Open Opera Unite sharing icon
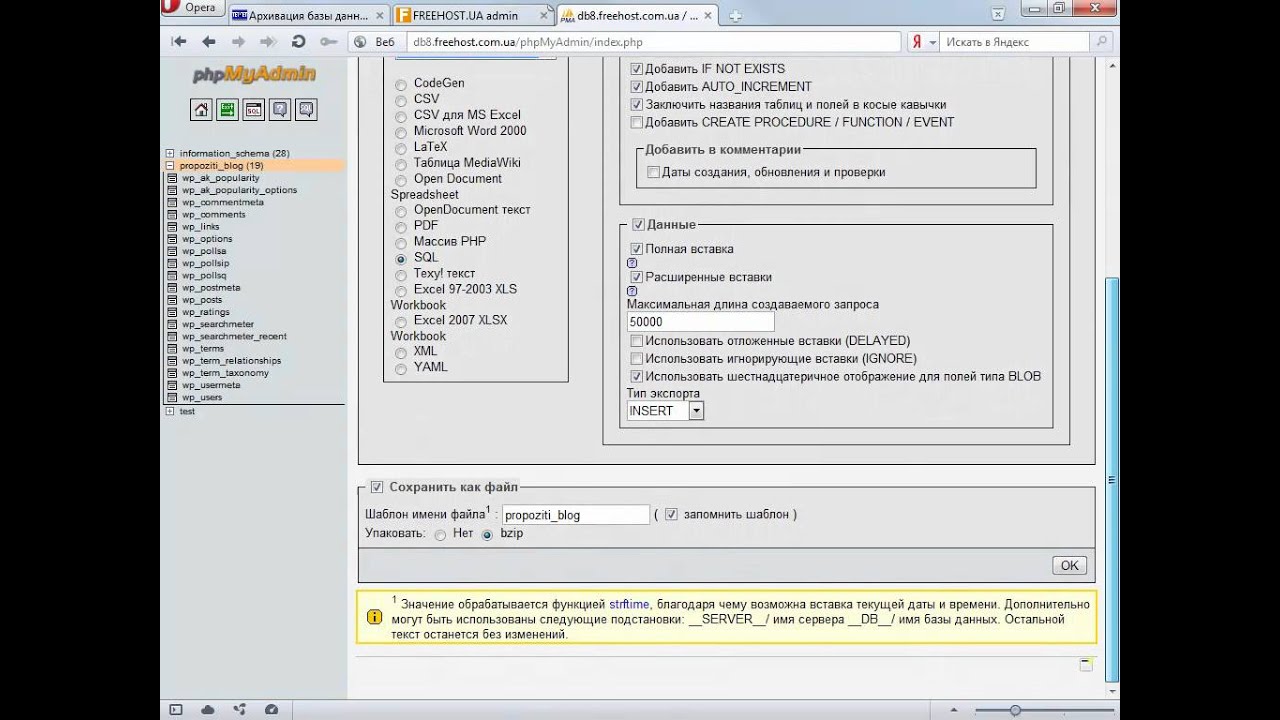 [239, 709]
